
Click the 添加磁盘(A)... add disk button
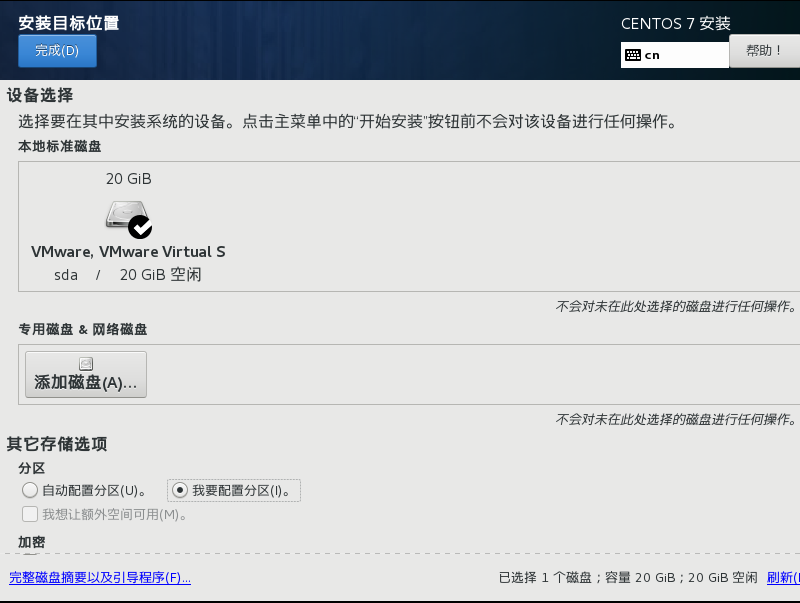(86, 374)
